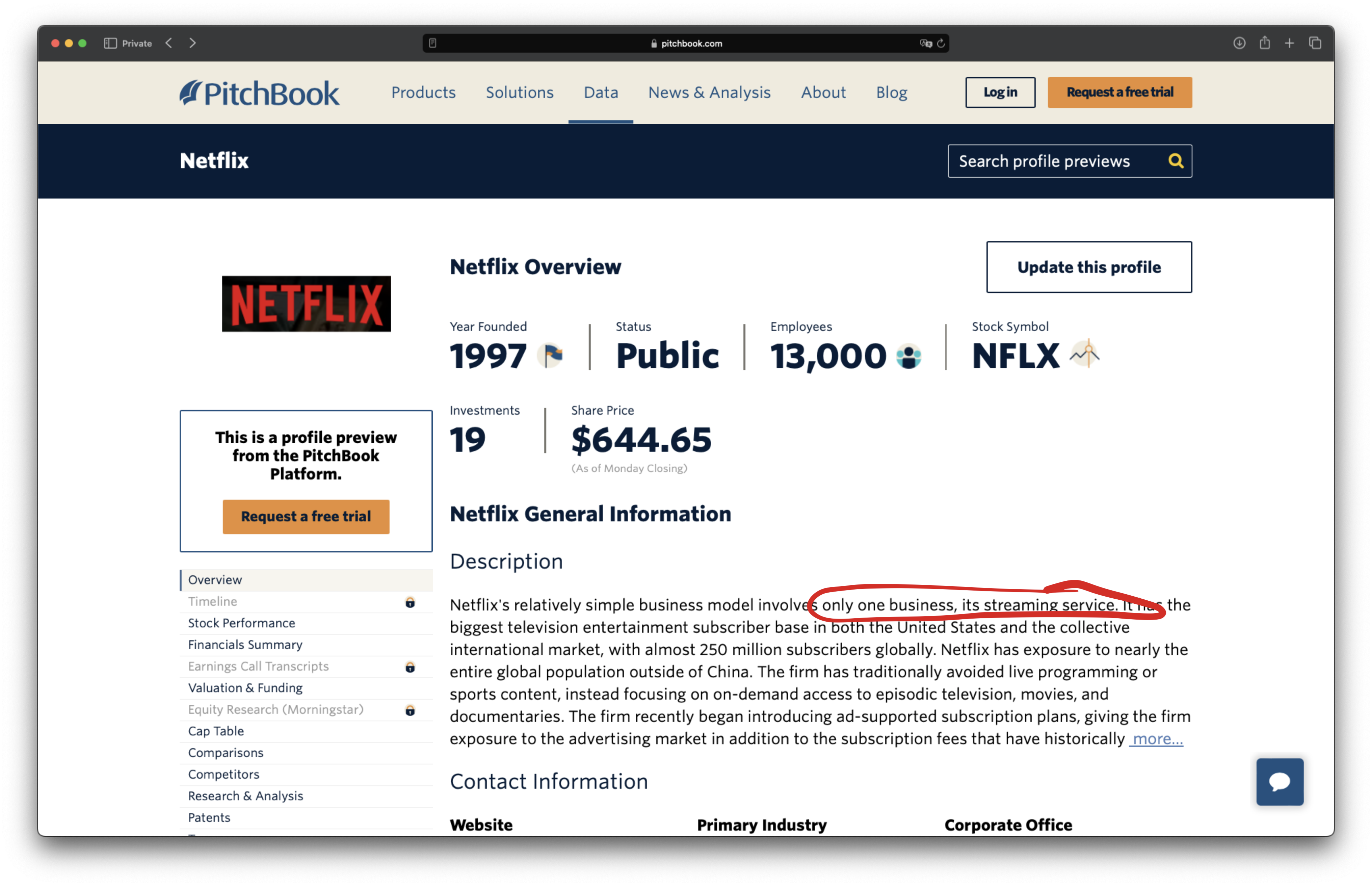Select Stock Performance in sidebar
This screenshot has height=886, width=1372.
[242, 623]
